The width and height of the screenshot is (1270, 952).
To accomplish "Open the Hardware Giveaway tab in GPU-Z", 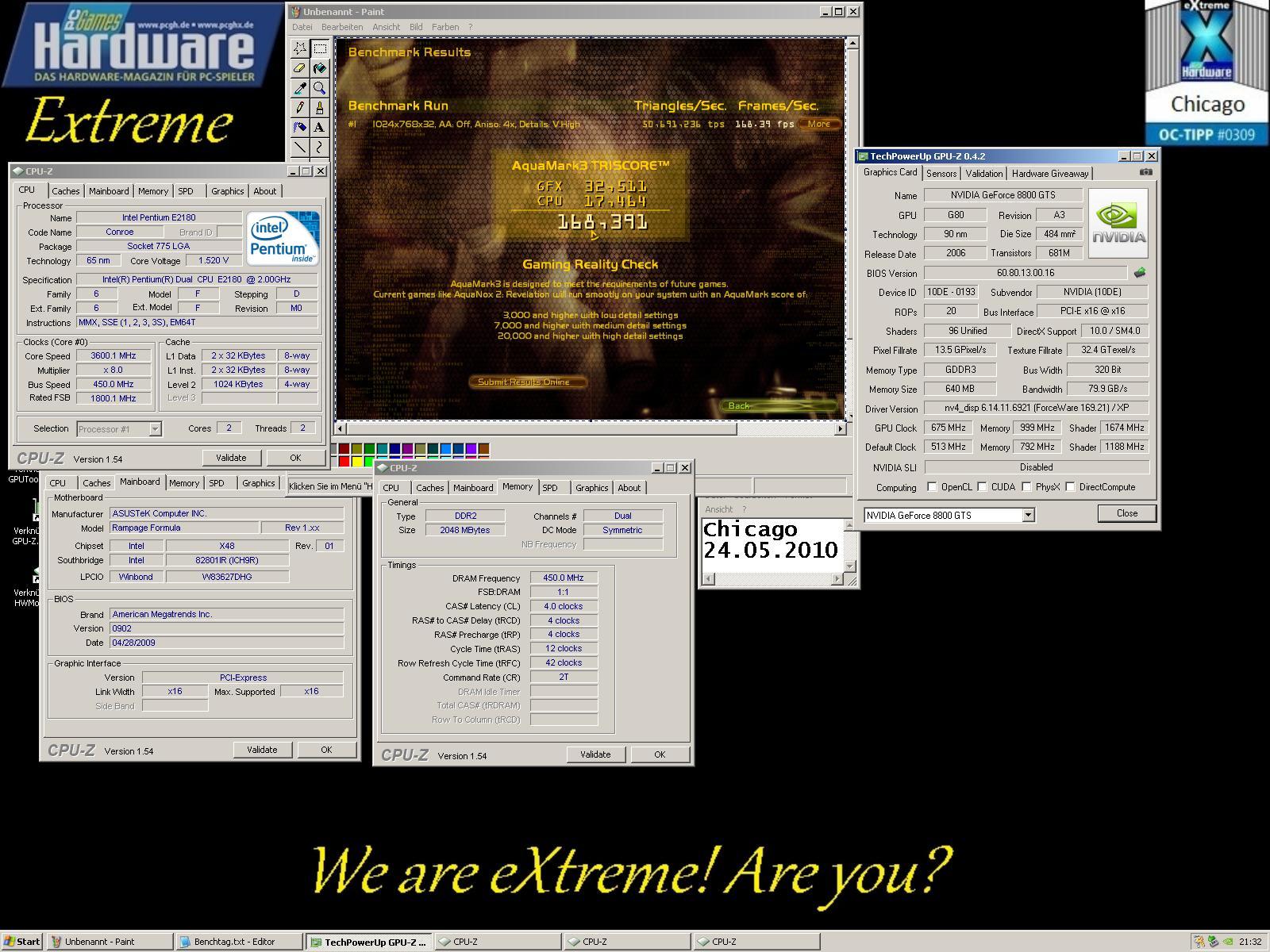I will (x=1050, y=174).
